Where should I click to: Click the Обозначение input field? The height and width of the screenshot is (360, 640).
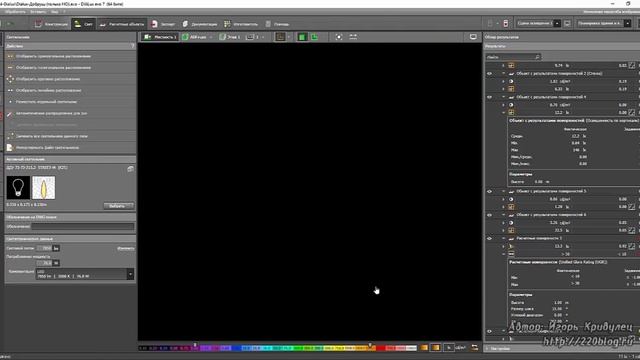pos(82,226)
